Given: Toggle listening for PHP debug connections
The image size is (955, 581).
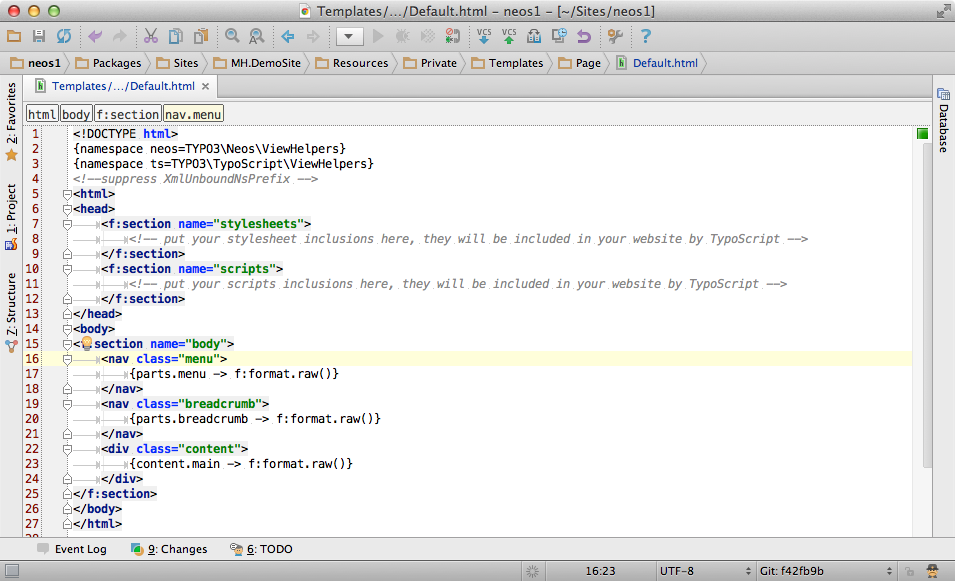Looking at the screenshot, I should pyautogui.click(x=453, y=37).
